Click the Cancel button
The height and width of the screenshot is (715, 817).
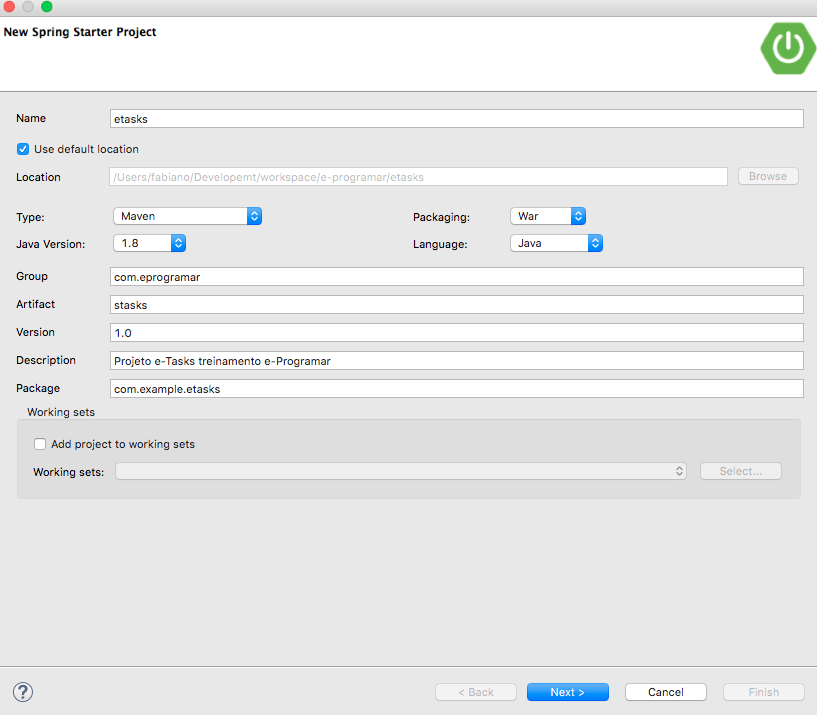tap(666, 692)
